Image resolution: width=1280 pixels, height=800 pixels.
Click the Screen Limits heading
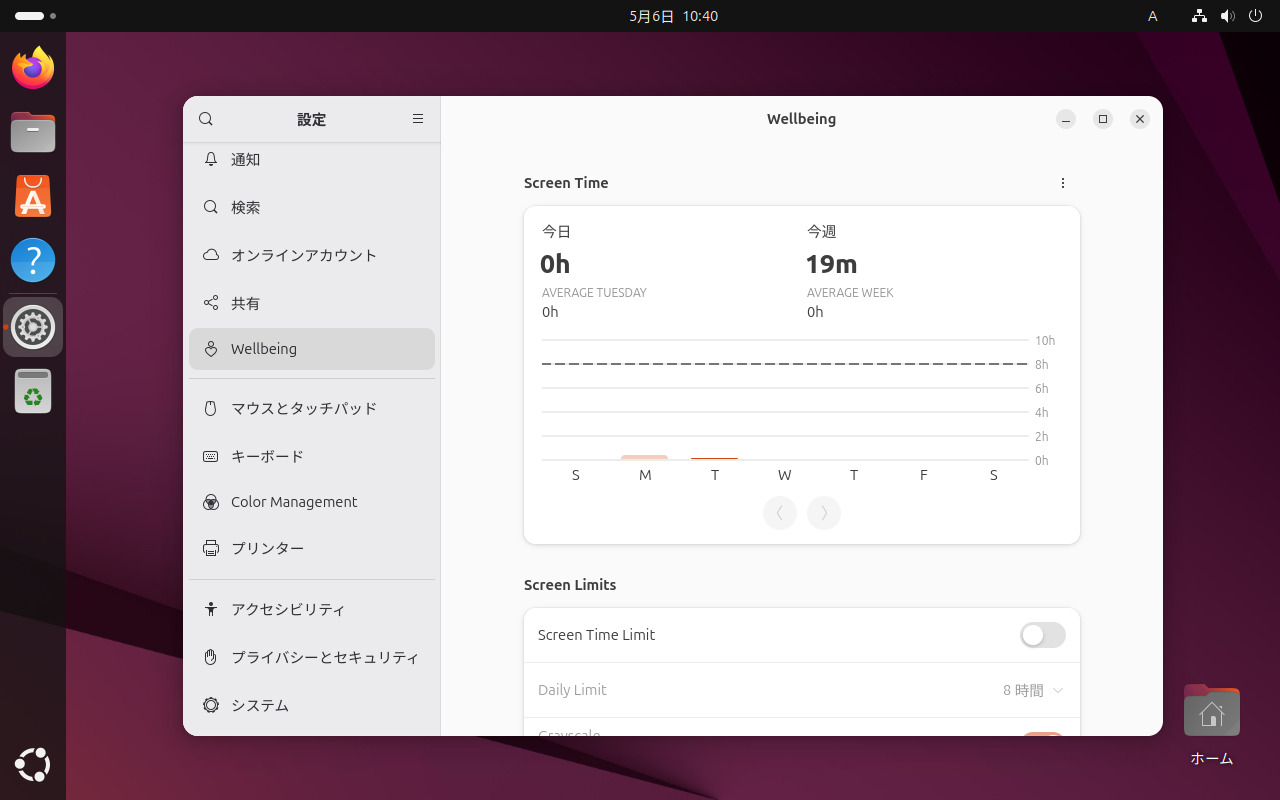pos(570,585)
